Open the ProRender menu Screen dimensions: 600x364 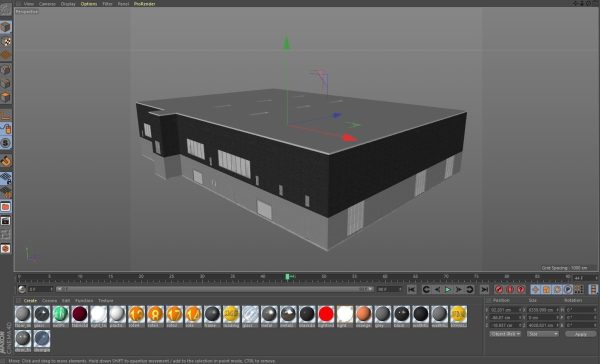click(x=144, y=4)
